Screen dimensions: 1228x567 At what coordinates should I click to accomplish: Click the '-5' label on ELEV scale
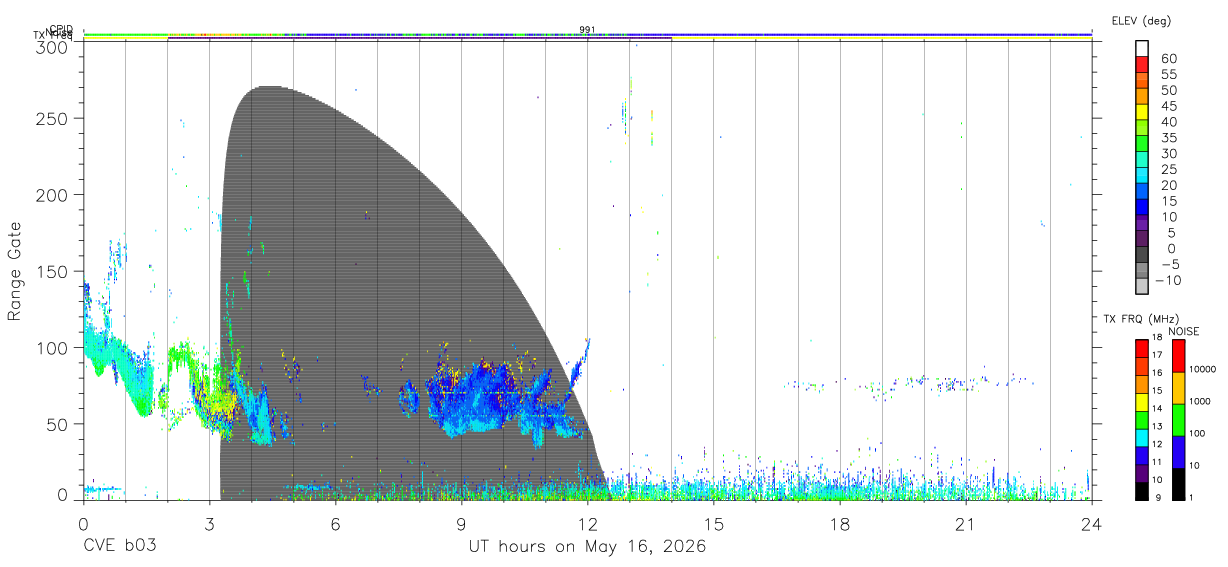click(x=1170, y=265)
